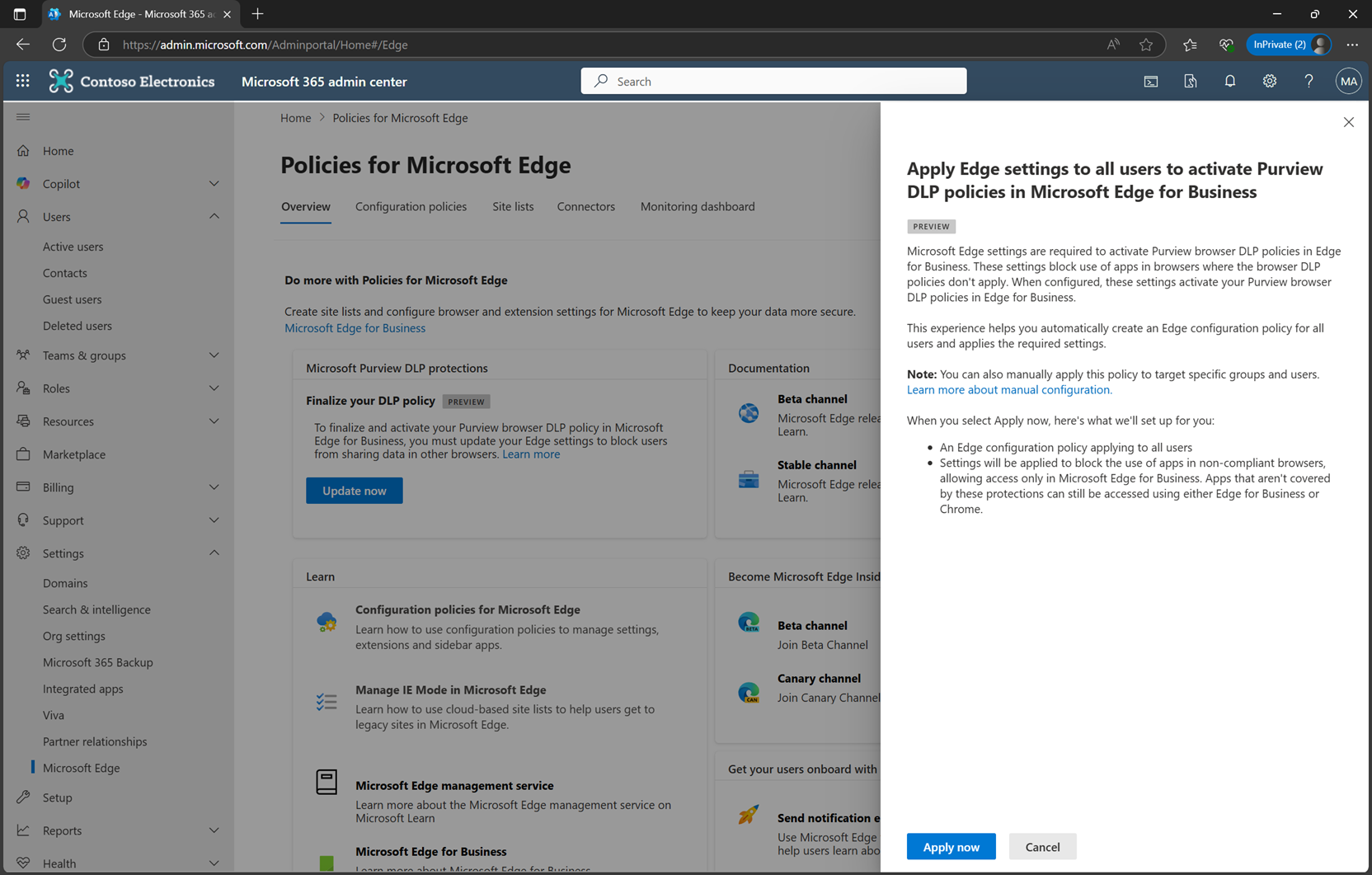Click the Stable channel documentation icon

(x=748, y=479)
